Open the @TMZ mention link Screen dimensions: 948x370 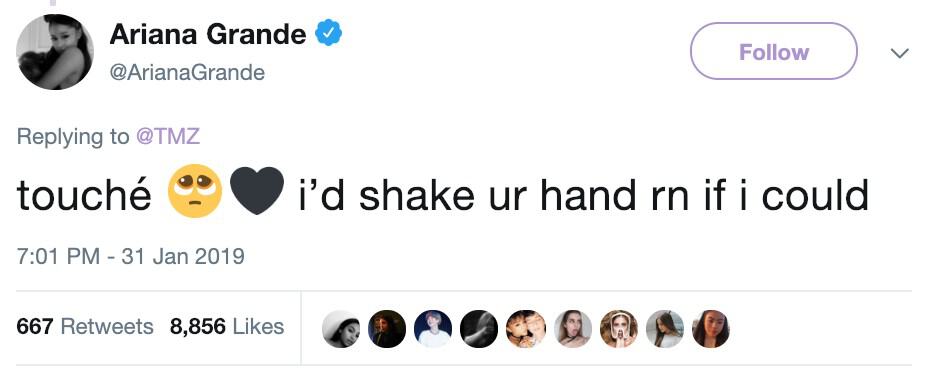click(167, 136)
